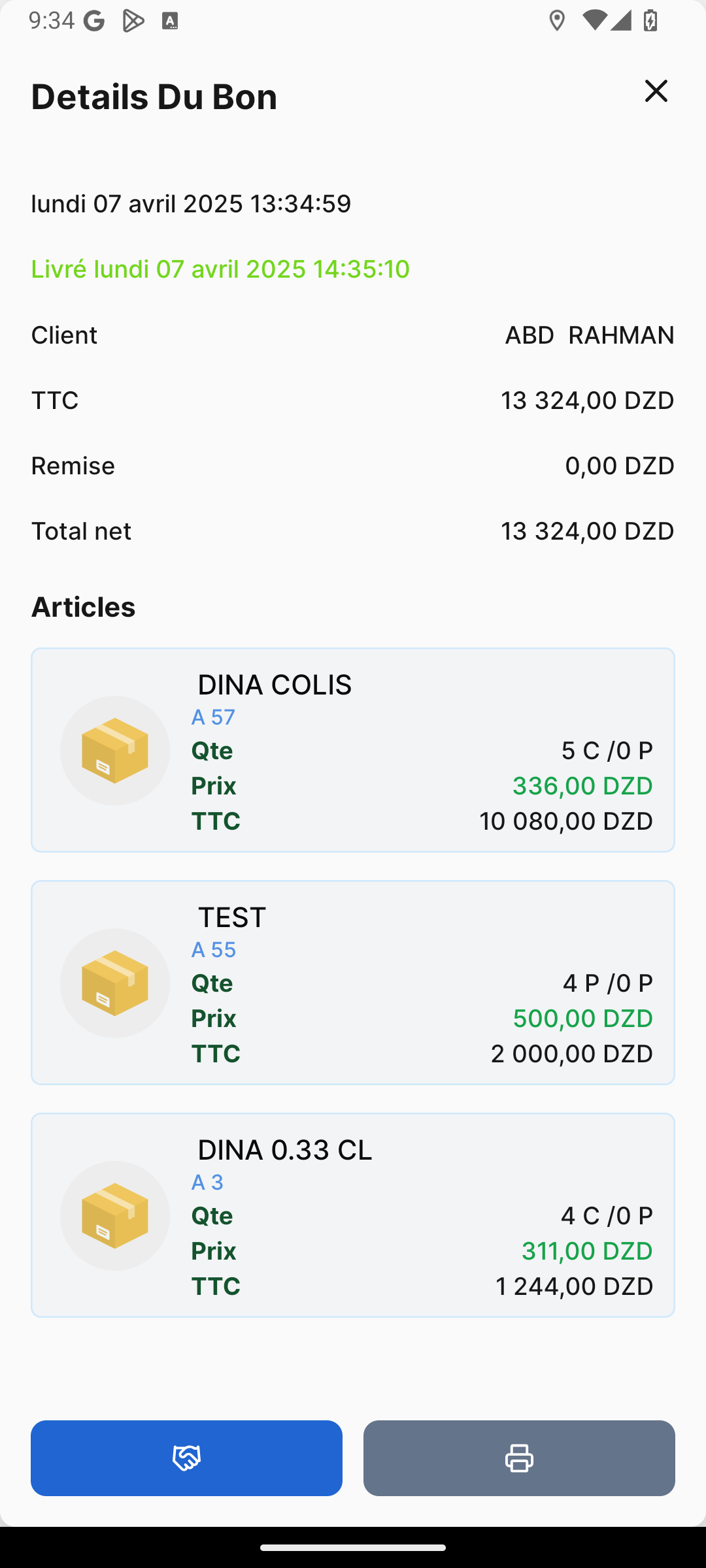The image size is (706, 1568).
Task: Tap the A 55 article code
Action: [x=213, y=950]
